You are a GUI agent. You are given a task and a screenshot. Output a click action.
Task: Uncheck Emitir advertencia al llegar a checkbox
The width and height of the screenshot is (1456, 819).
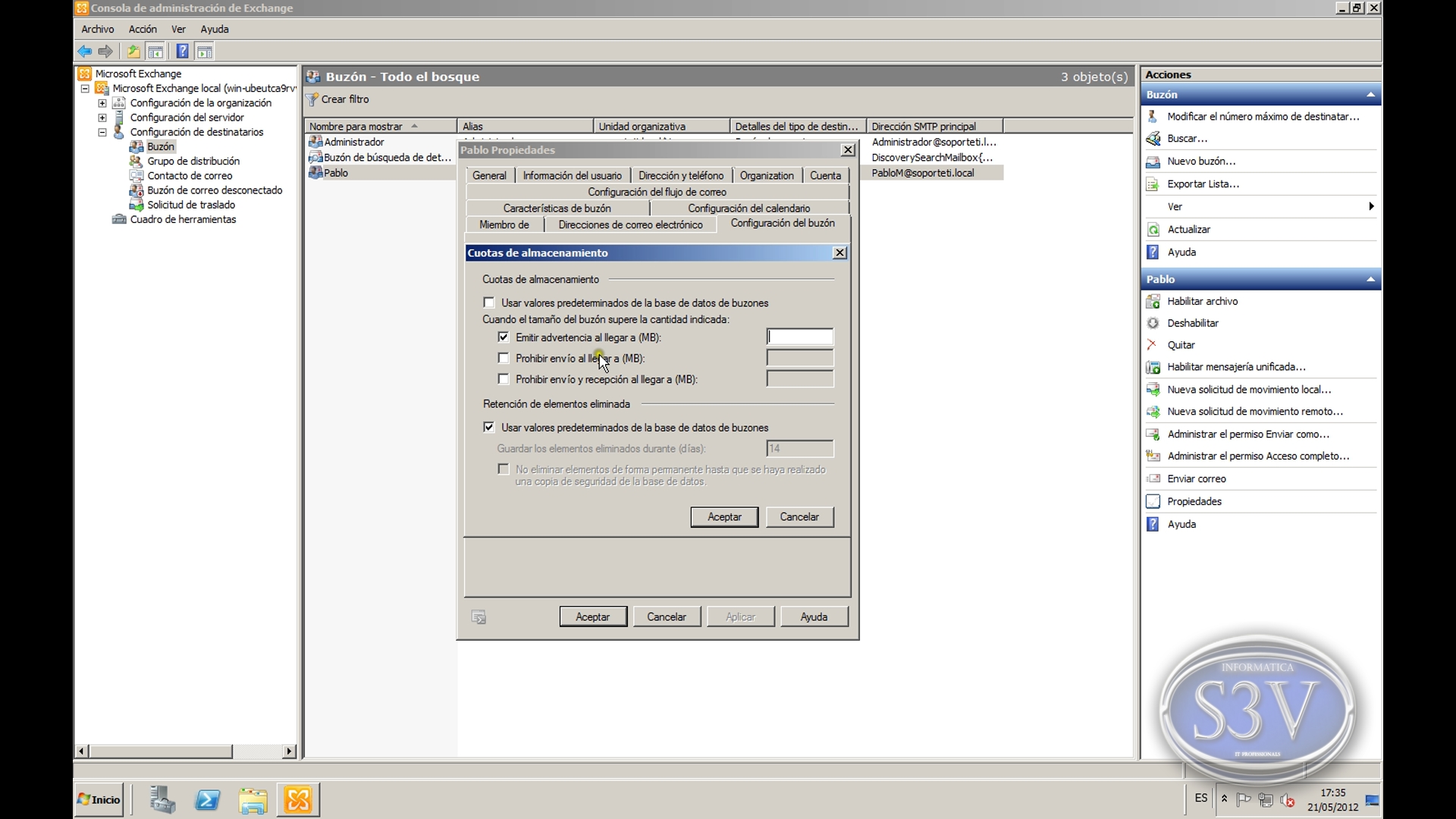click(x=504, y=337)
